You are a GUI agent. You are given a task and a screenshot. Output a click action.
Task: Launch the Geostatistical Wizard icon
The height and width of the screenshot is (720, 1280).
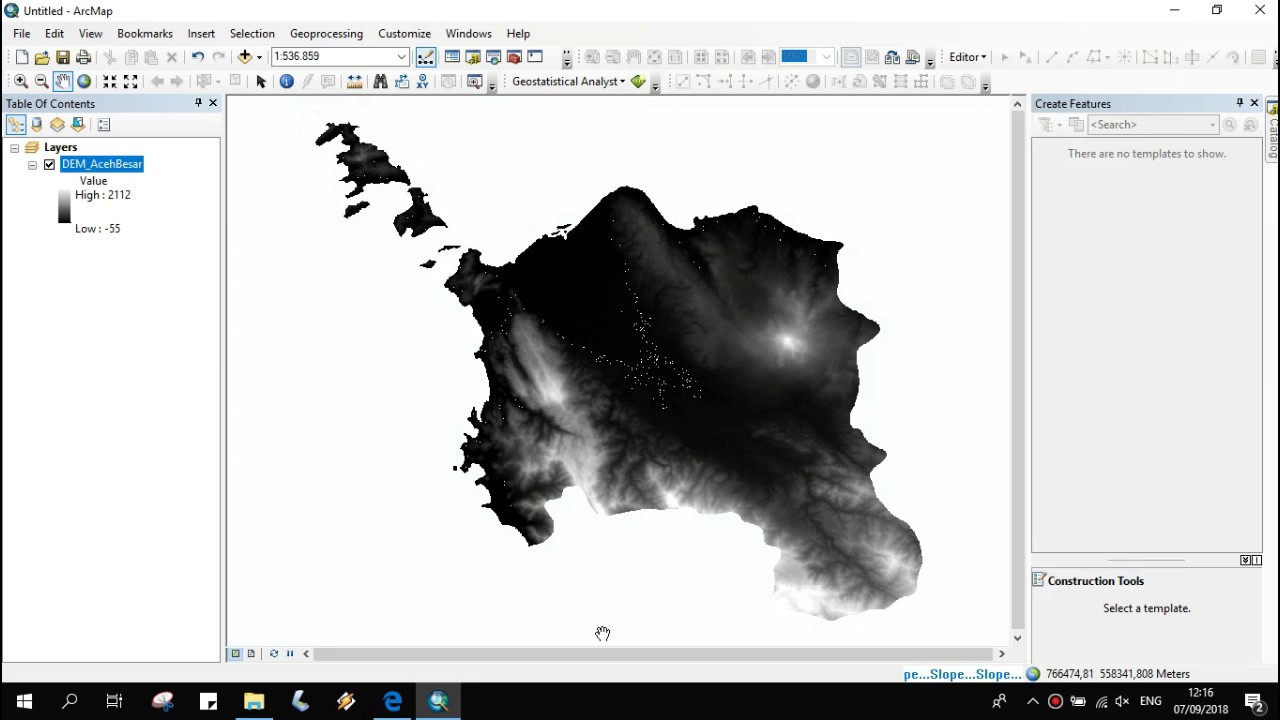[638, 82]
